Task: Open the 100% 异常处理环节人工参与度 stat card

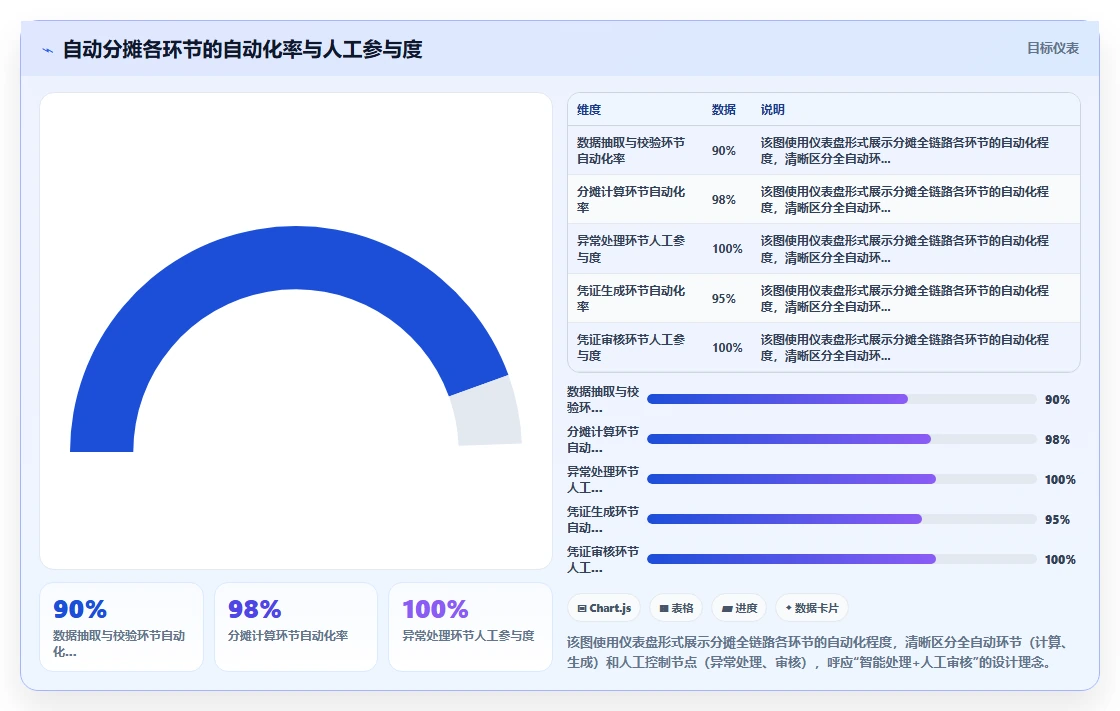Action: (470, 627)
